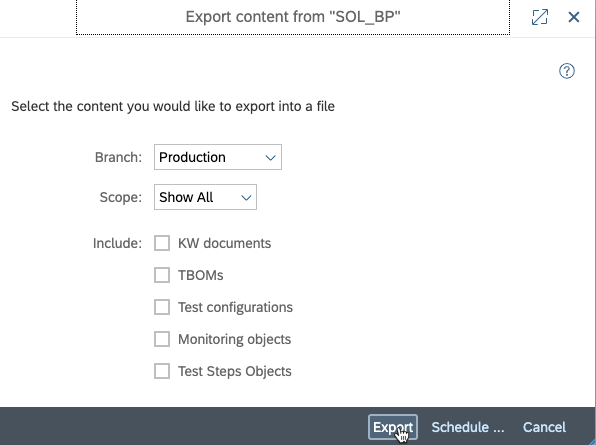Include Monitoring objects checkbox
Screen dimensions: 596x445
coord(162,339)
